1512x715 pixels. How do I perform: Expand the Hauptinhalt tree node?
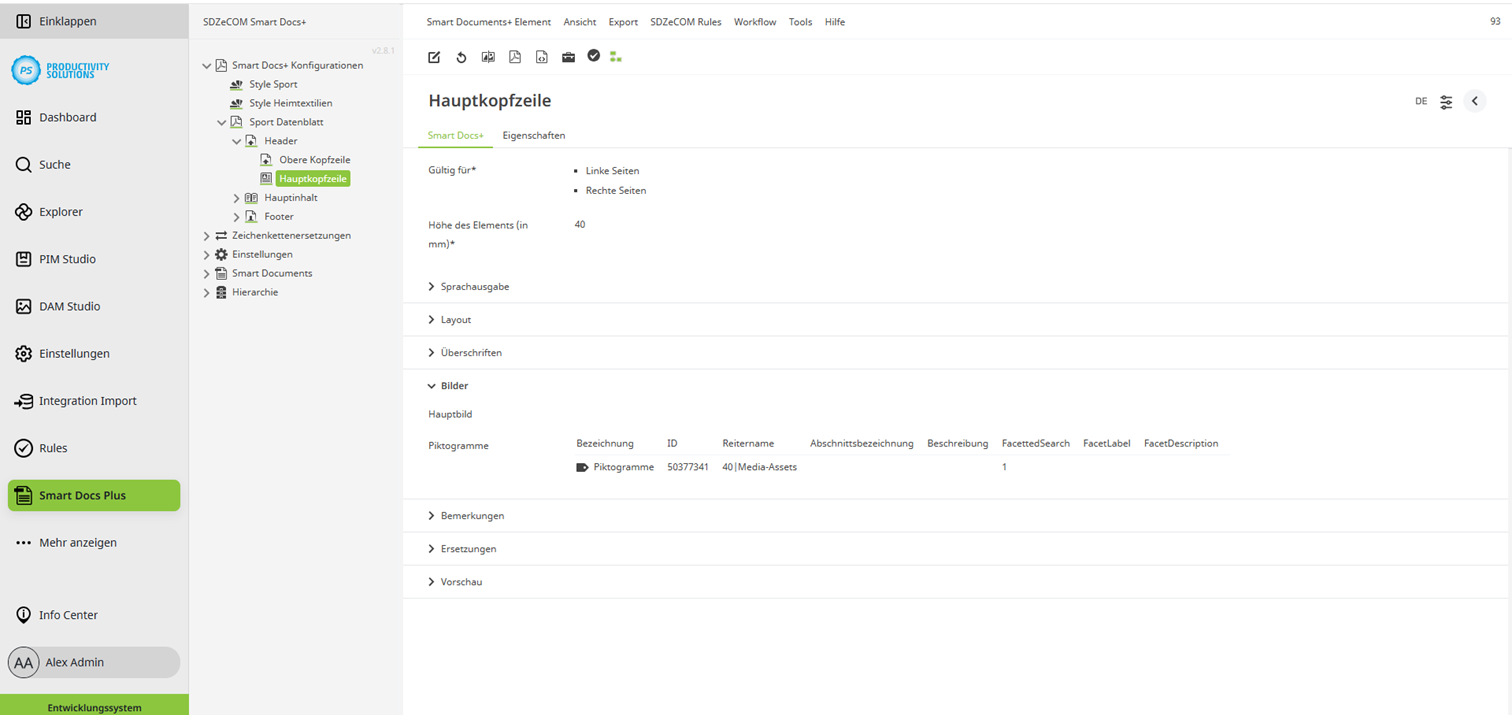(238, 197)
